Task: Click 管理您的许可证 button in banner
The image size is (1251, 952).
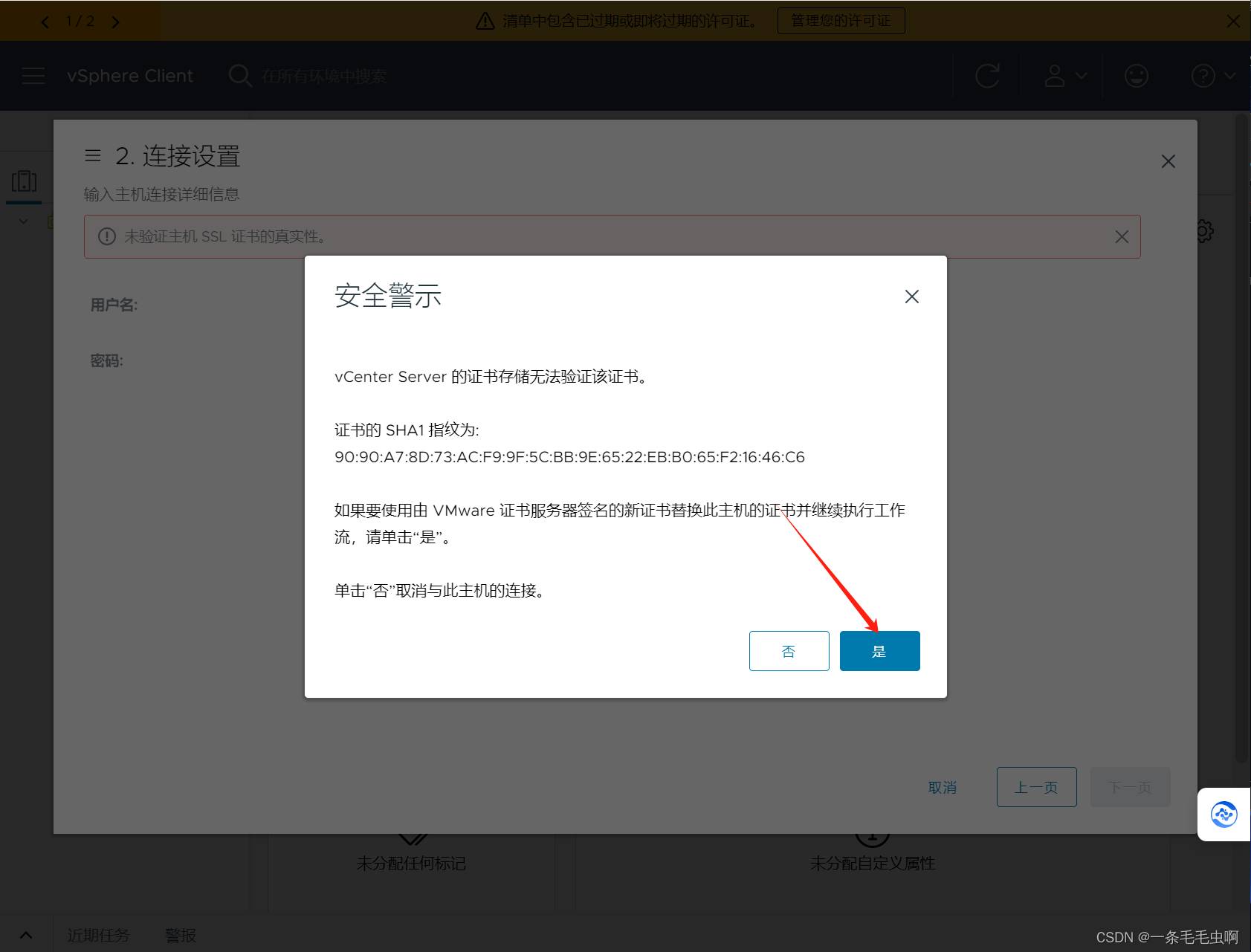Action: coord(841,21)
